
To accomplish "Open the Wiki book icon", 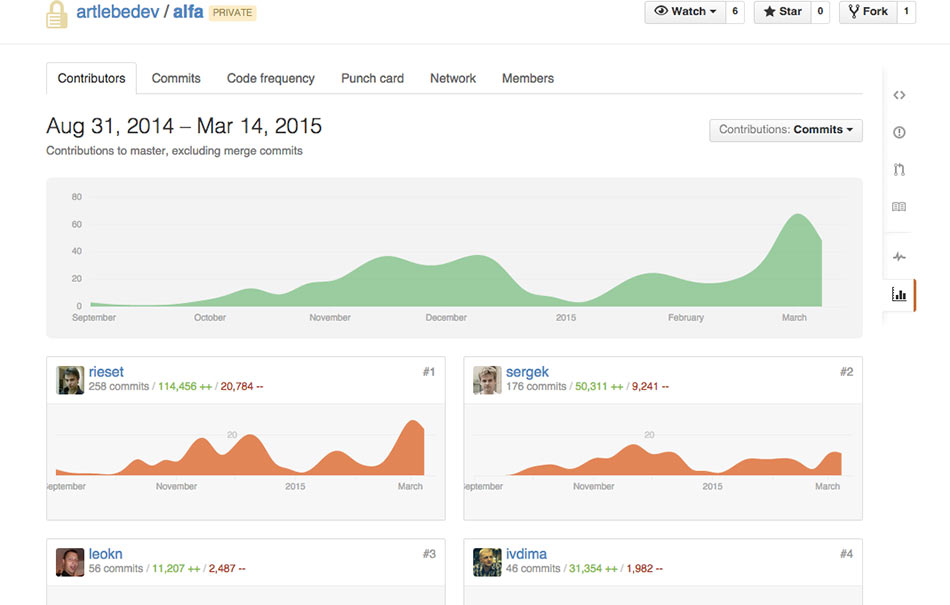I will click(899, 207).
